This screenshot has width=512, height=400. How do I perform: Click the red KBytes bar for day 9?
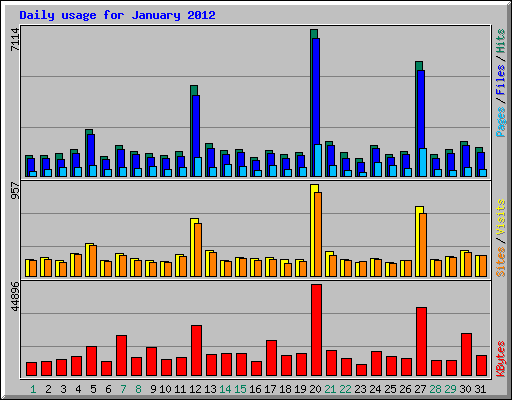[x=152, y=362]
